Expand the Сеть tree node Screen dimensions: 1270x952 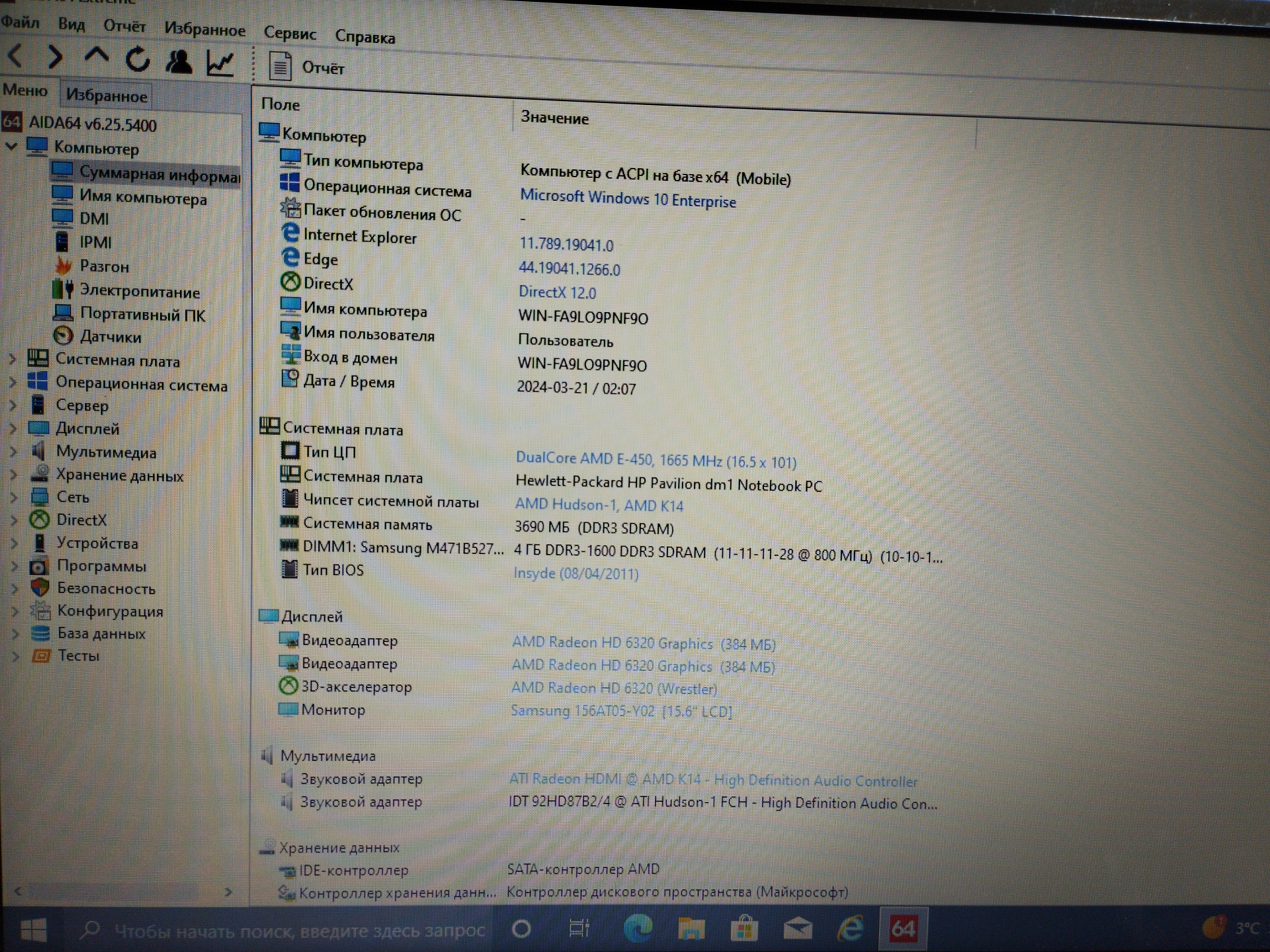[13, 497]
